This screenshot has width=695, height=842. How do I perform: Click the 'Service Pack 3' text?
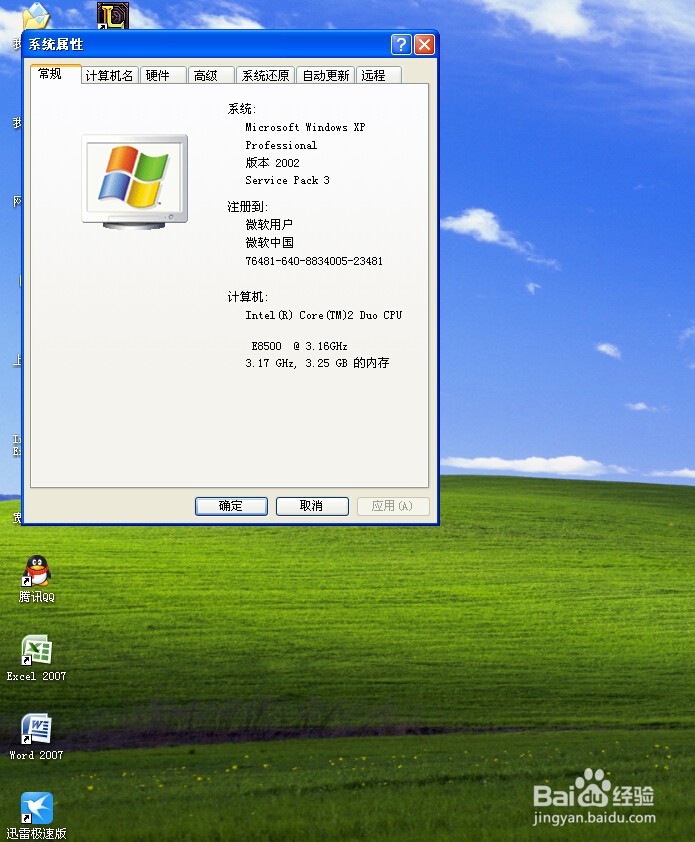pos(287,180)
